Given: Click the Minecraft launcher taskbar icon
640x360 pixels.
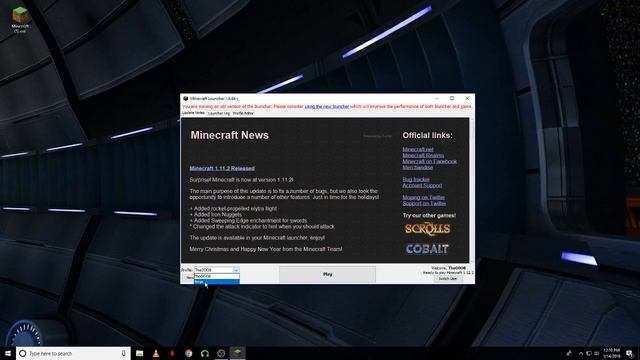Looking at the screenshot, I should click(237, 353).
